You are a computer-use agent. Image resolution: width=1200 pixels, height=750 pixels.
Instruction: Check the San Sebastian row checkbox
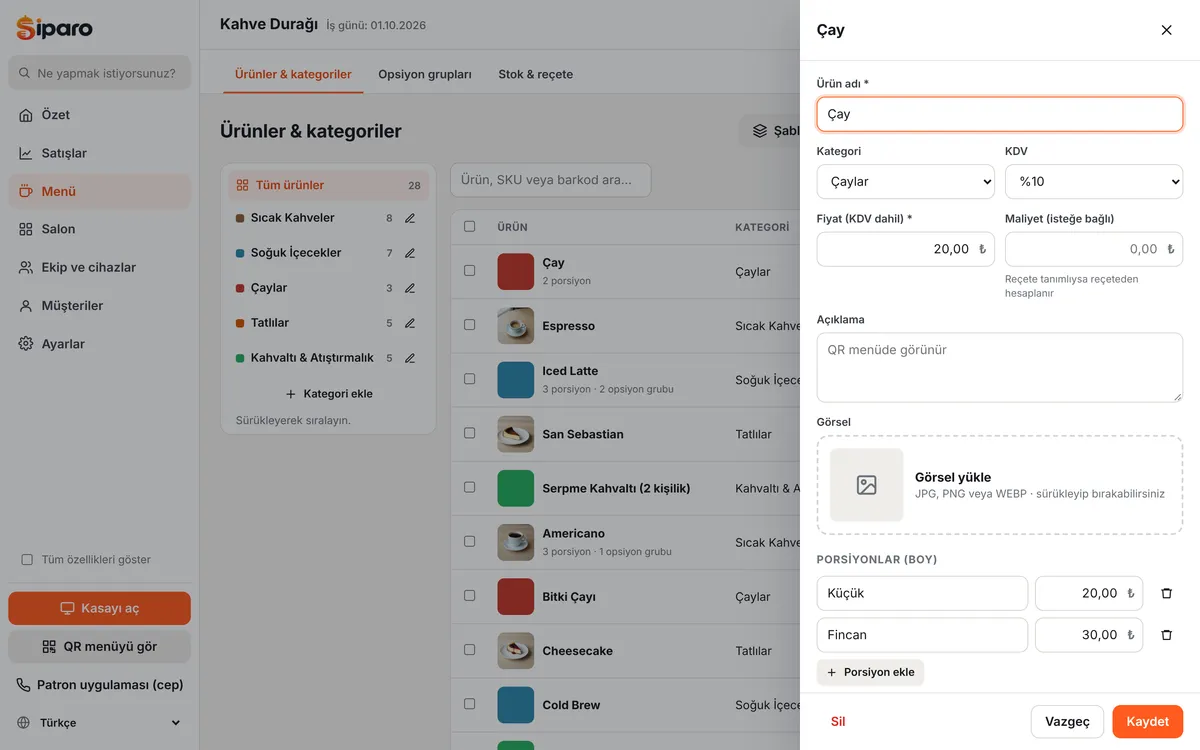coord(470,433)
